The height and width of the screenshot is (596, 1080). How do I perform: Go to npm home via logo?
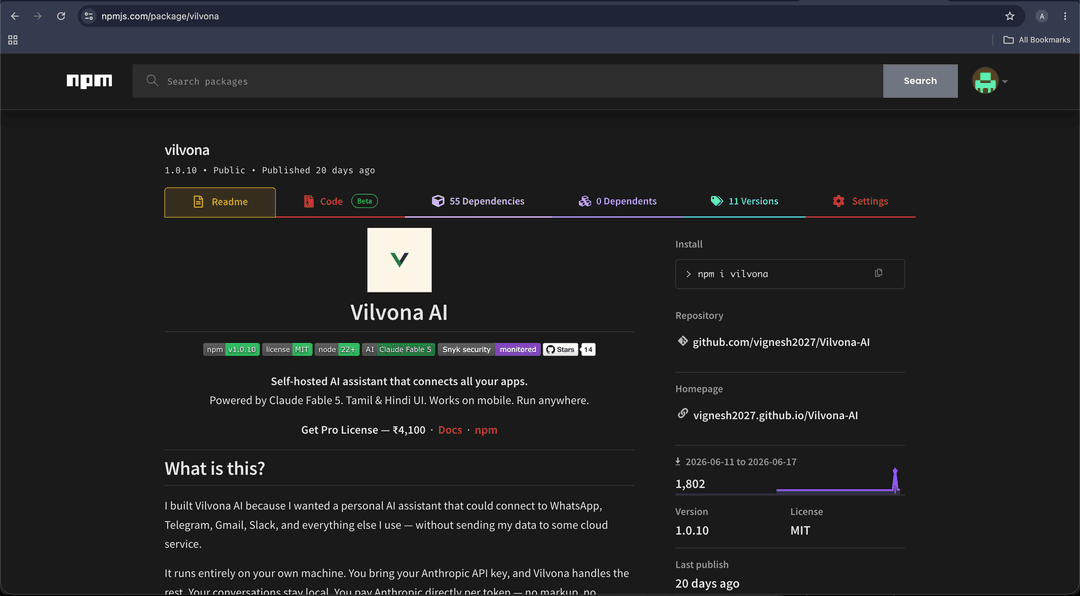tap(90, 81)
